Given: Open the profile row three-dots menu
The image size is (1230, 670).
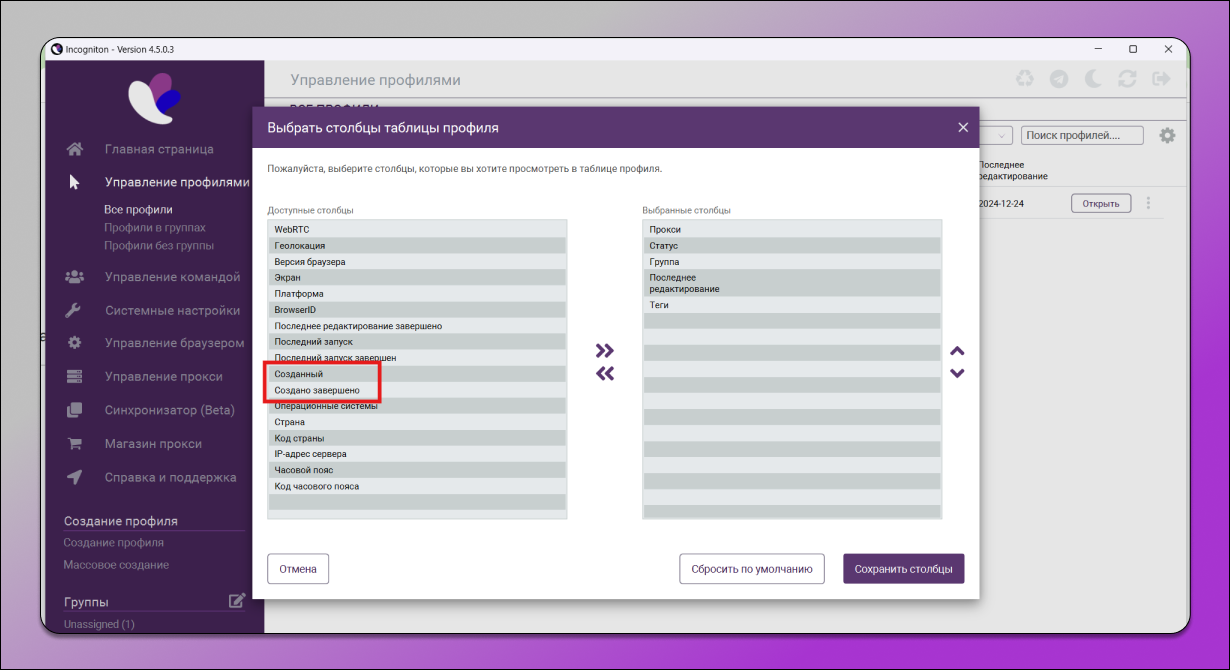Looking at the screenshot, I should 1148,204.
